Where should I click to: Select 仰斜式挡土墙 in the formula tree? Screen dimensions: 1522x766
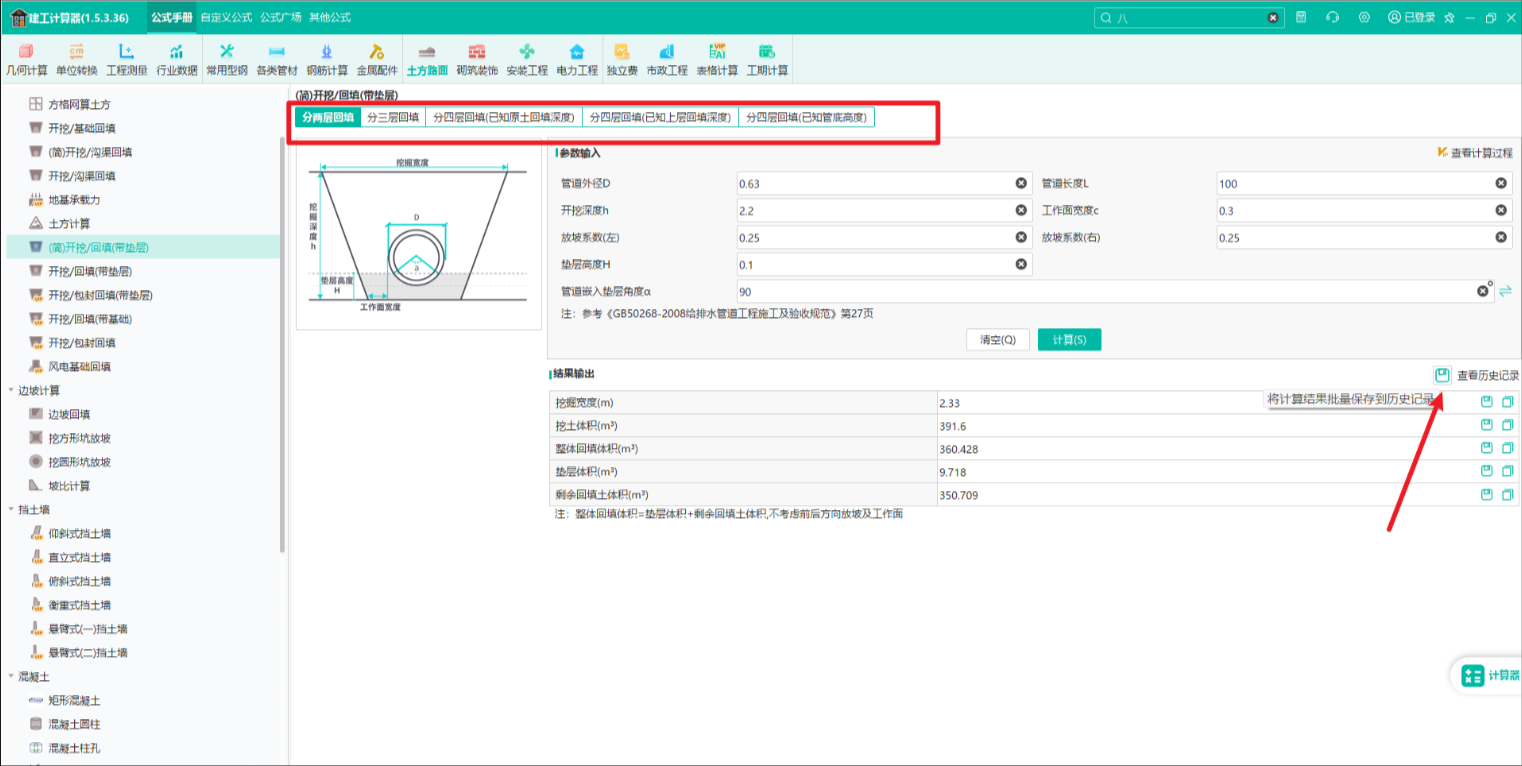(79, 533)
